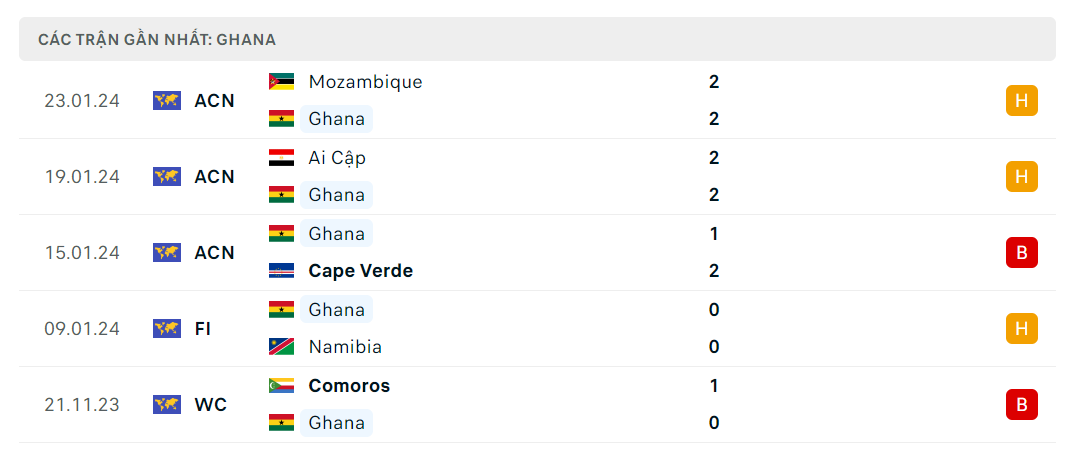Click the orange H badge for Mozambique match

coord(1022,101)
